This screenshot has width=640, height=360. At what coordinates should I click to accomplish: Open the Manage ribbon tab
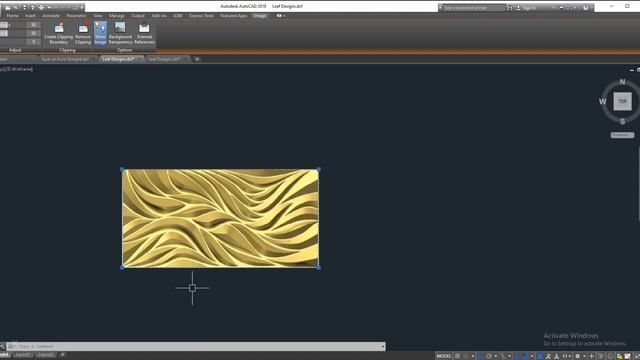tap(117, 16)
